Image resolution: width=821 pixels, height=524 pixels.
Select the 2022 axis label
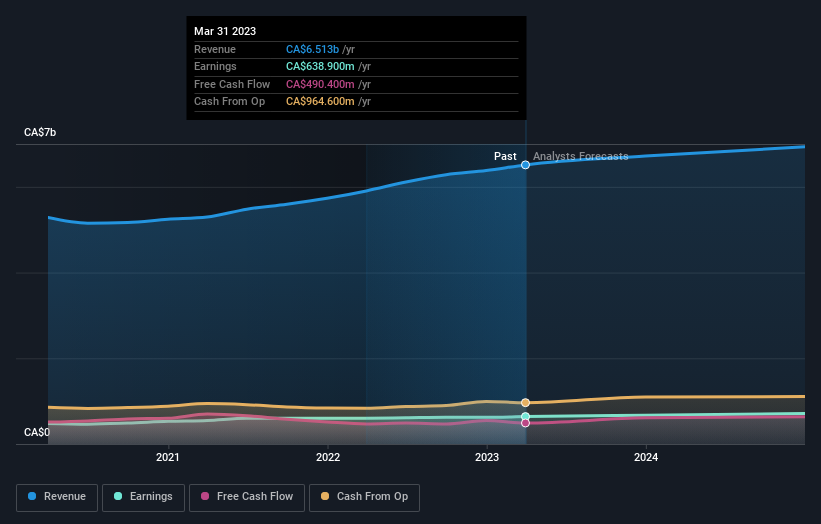328,457
